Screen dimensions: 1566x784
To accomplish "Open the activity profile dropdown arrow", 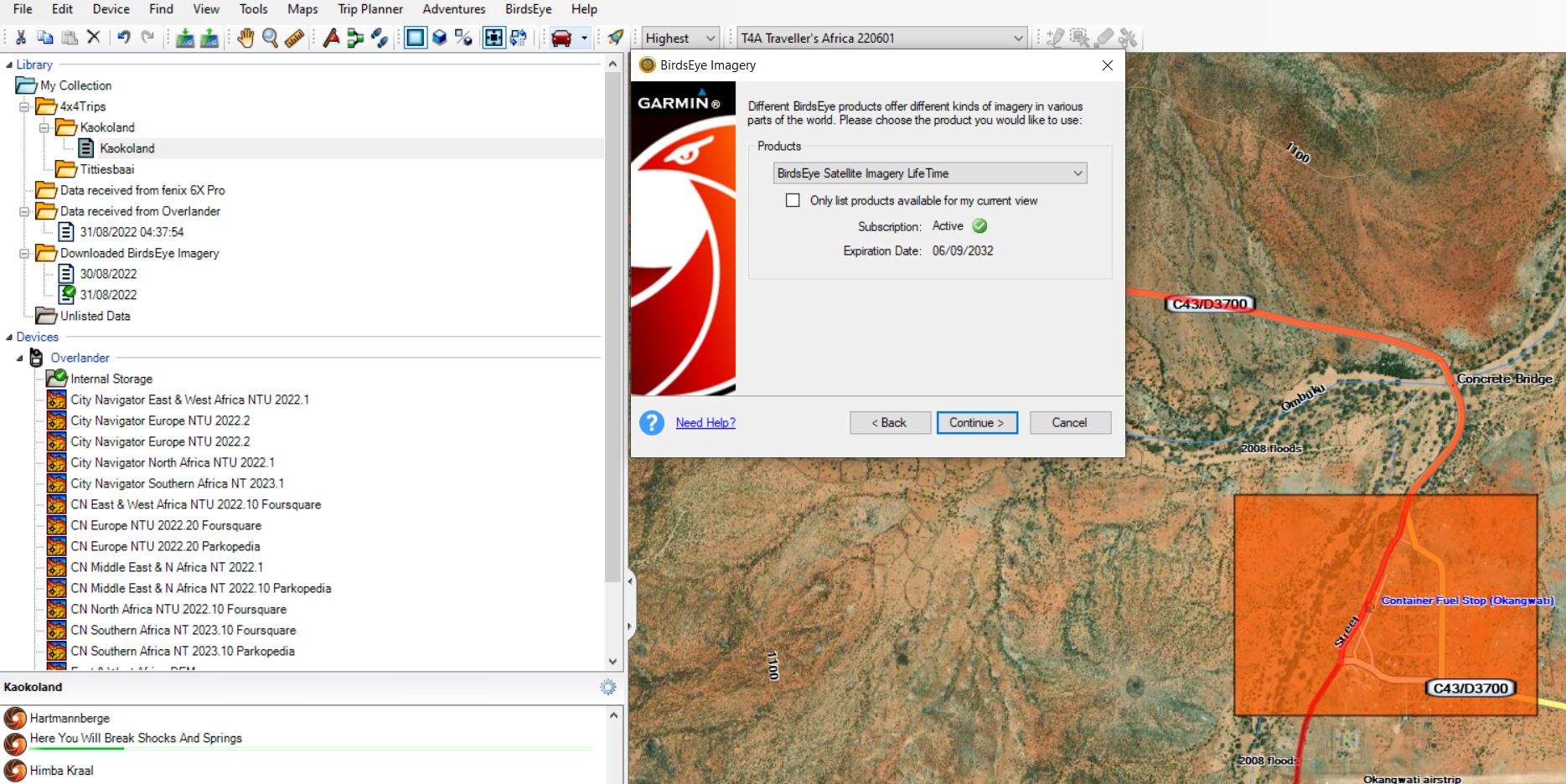I will click(x=584, y=38).
